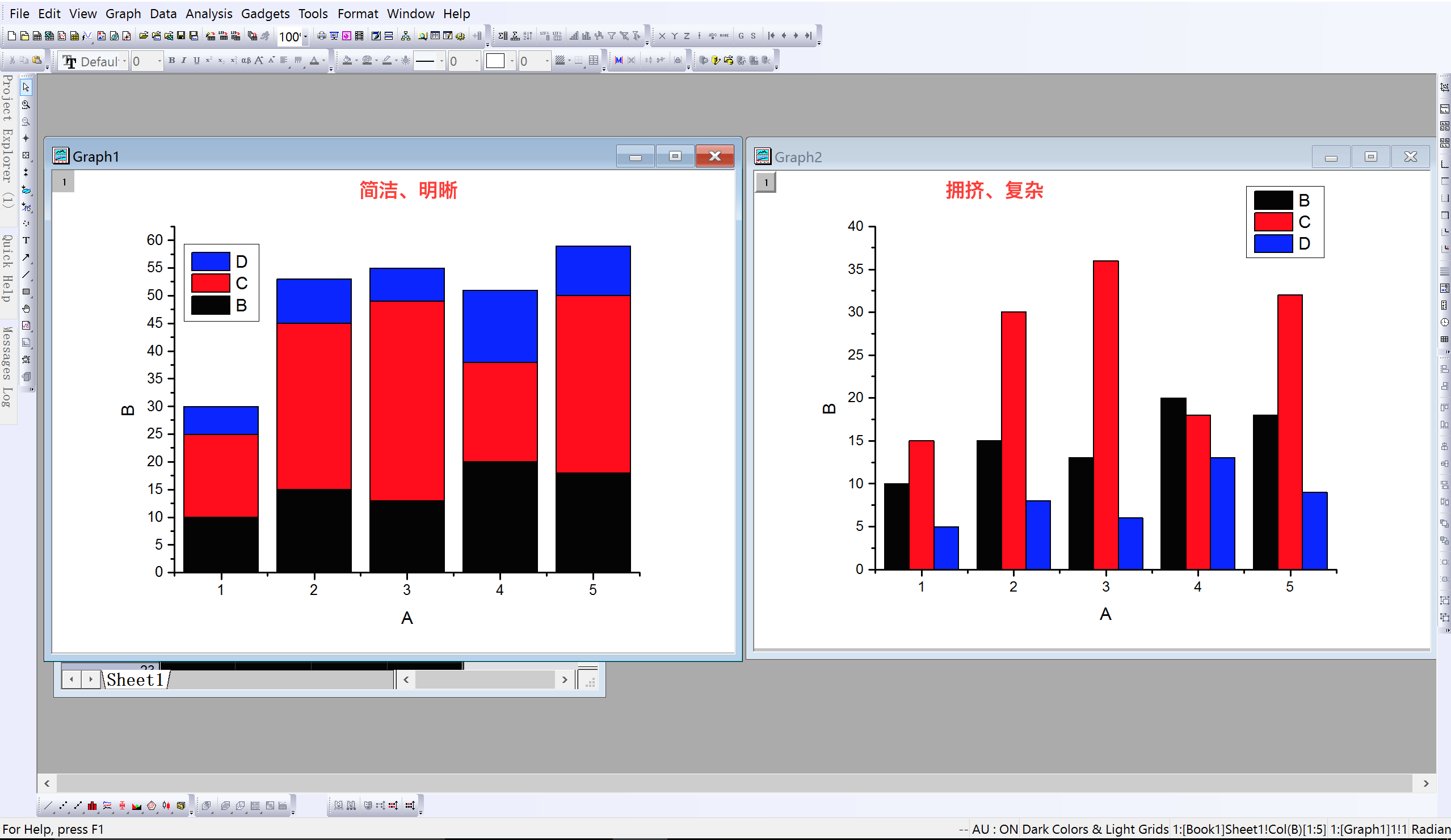
Task: Toggle Italic formatting
Action: point(184,61)
